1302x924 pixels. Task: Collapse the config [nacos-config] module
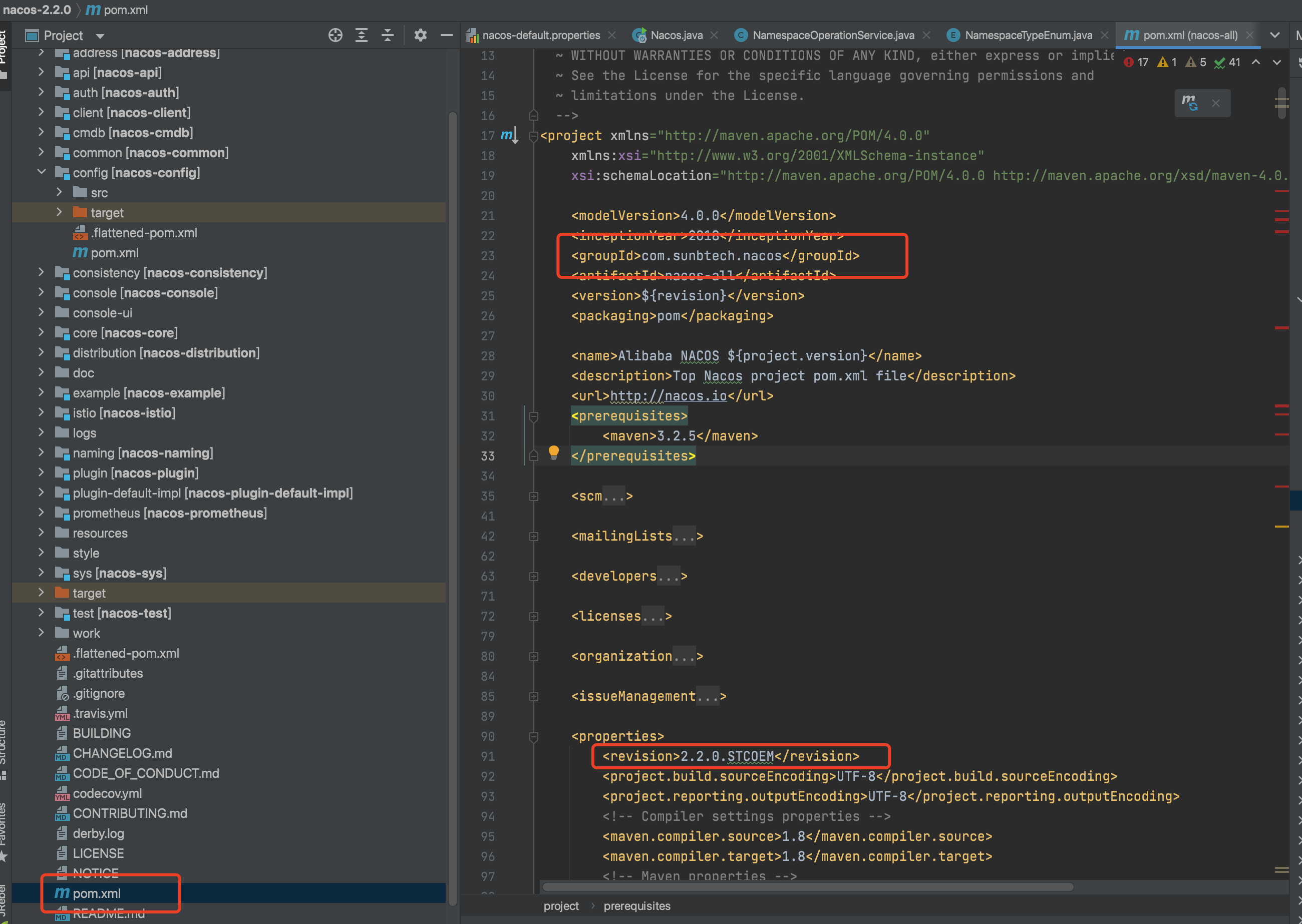41,172
